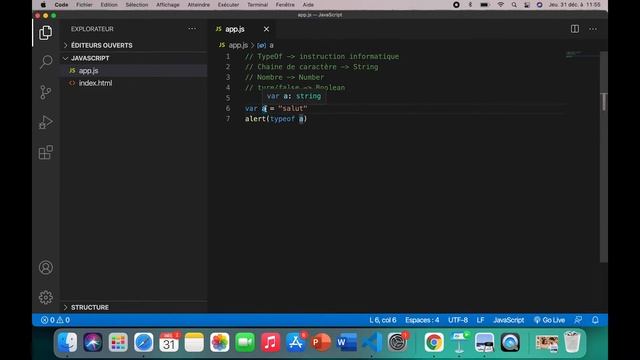Open the Music app from the Dock
The image size is (640, 360).
tap(270, 342)
